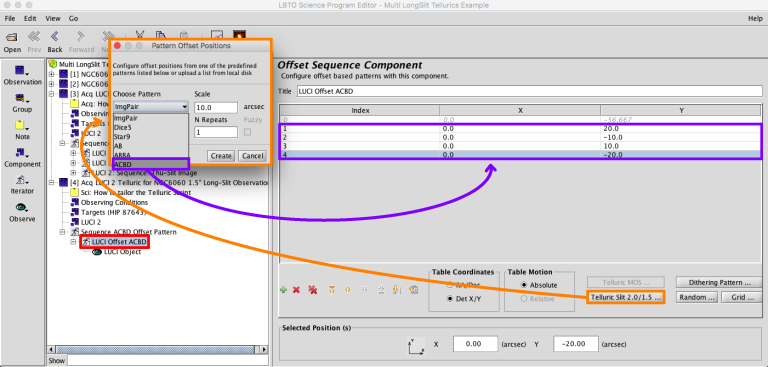The image size is (768, 367).
Task: Click the move-to-top arrow icon
Action: click(x=332, y=290)
